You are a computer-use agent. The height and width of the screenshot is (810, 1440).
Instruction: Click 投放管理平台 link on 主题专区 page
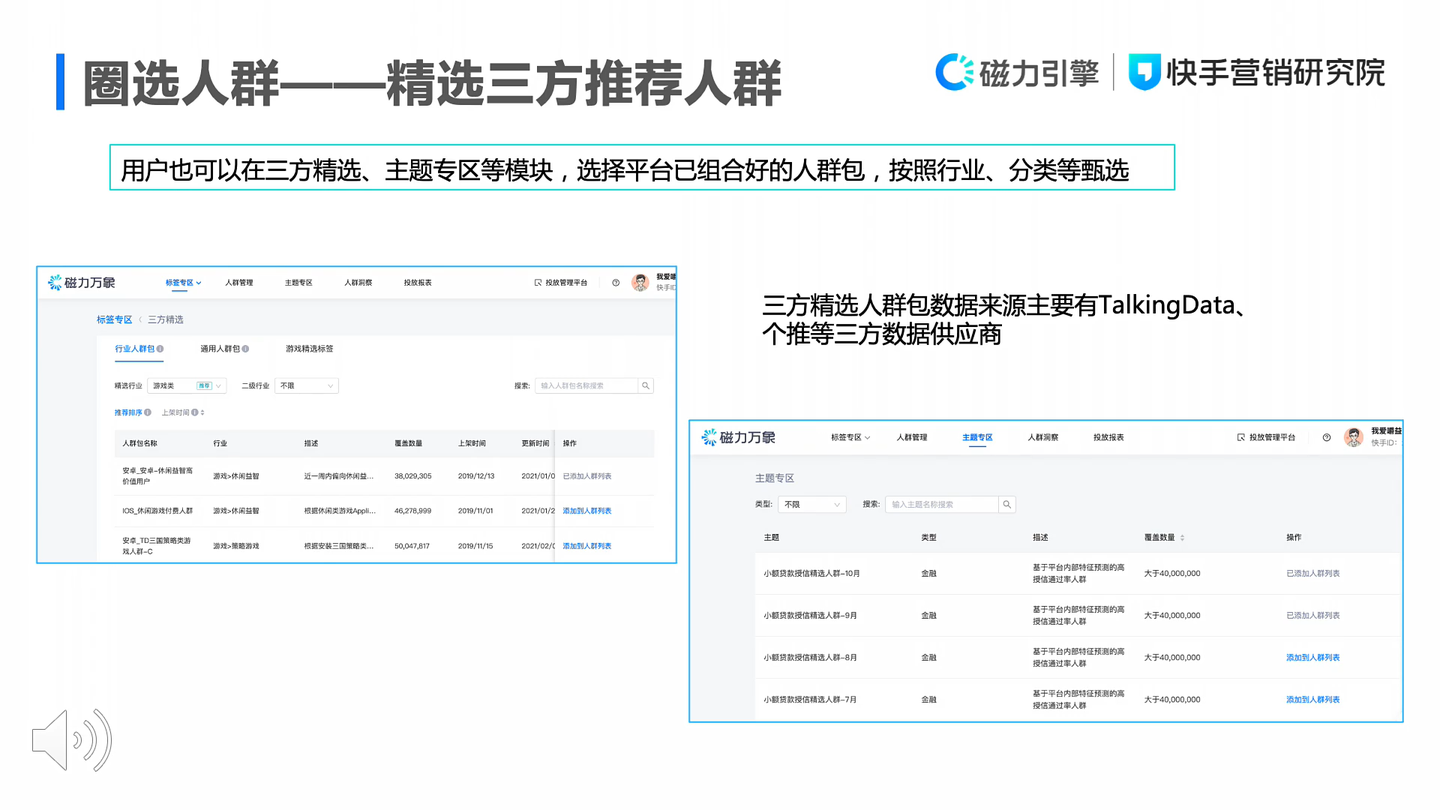[1273, 437]
